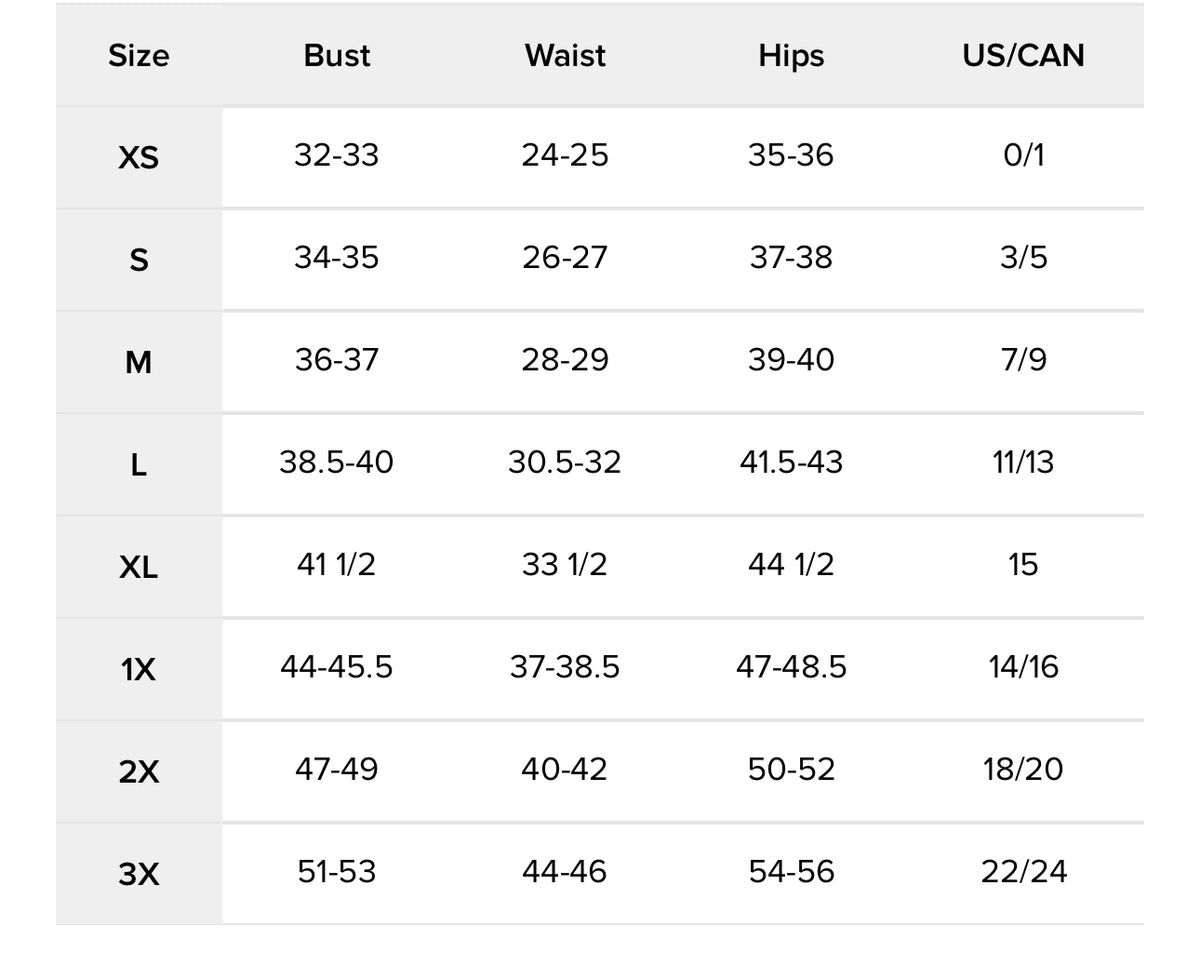Click the 38.5-40 bust measurement cell
1200x966 pixels.
(x=336, y=462)
